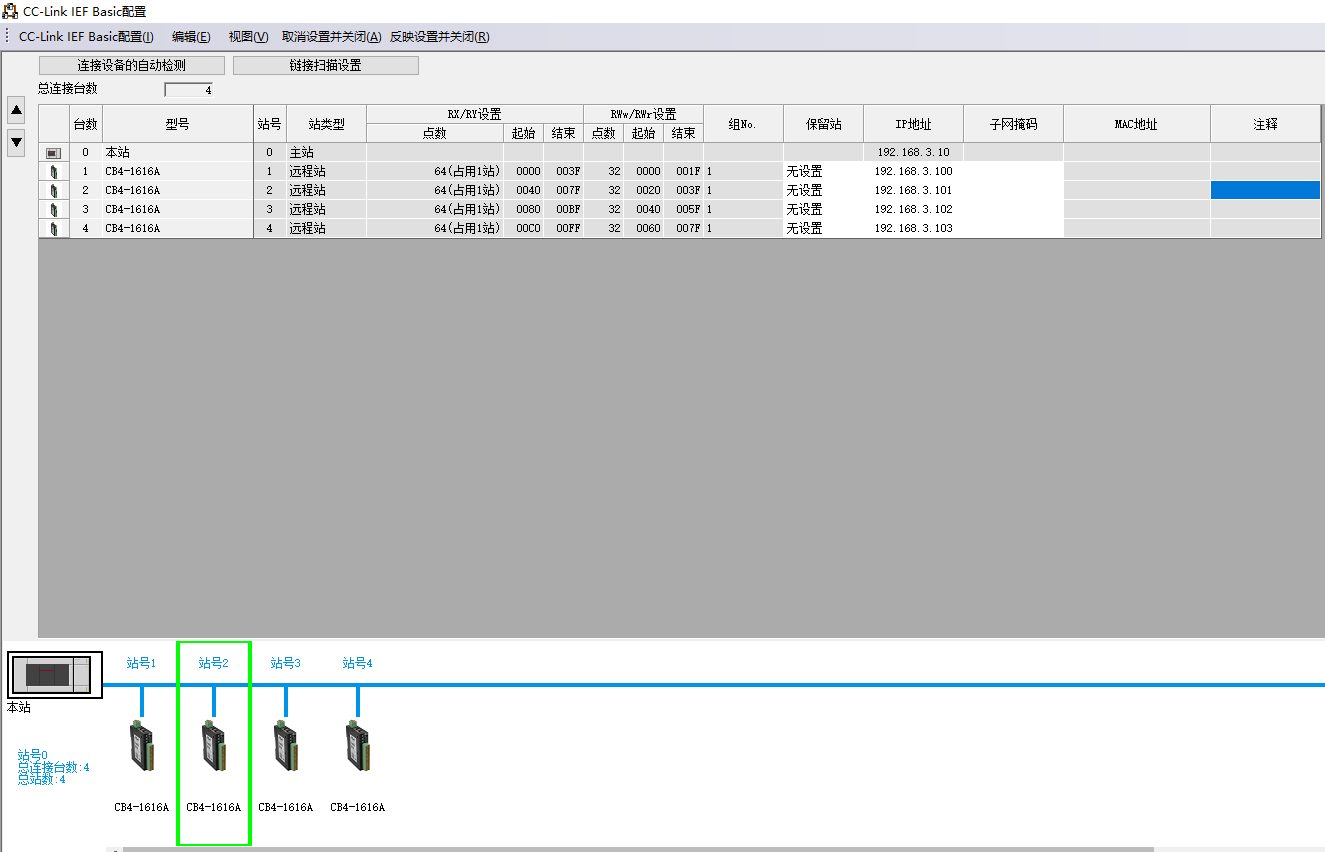1325x852 pixels.
Task: Click the move-up arrow button
Action: (x=16, y=109)
